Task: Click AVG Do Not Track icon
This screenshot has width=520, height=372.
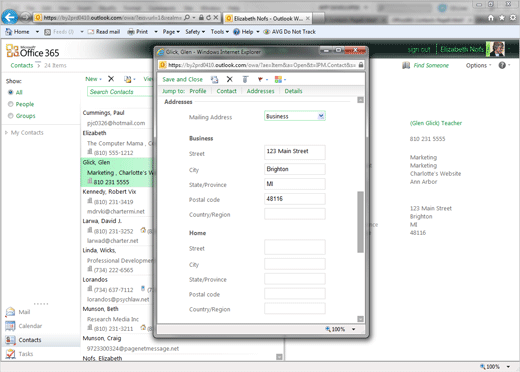Action: 266,32
